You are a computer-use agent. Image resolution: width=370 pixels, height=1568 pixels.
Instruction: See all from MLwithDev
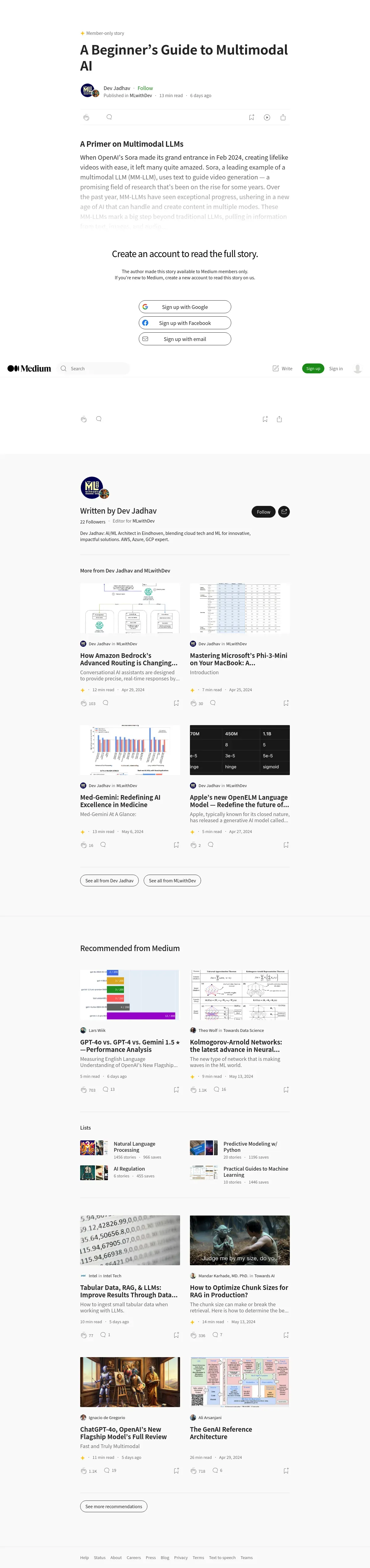172,880
